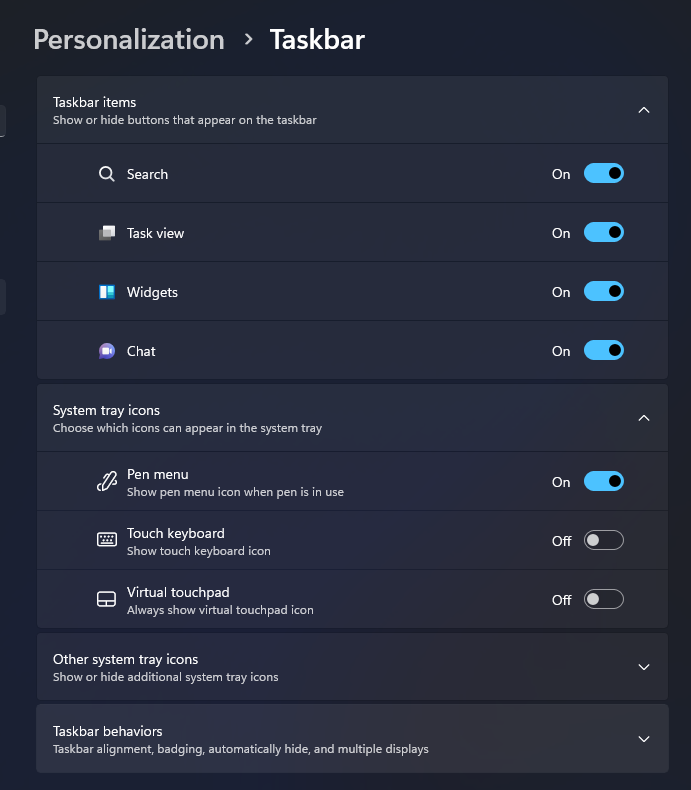Image resolution: width=691 pixels, height=790 pixels.
Task: Click the Touch keyboard icon
Action: click(107, 541)
